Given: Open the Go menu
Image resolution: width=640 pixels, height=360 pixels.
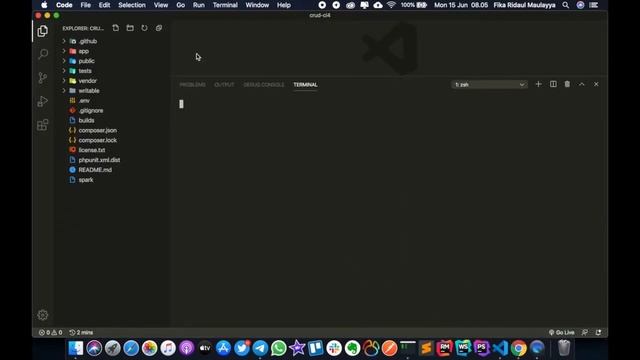Looking at the screenshot, I should (x=180, y=5).
